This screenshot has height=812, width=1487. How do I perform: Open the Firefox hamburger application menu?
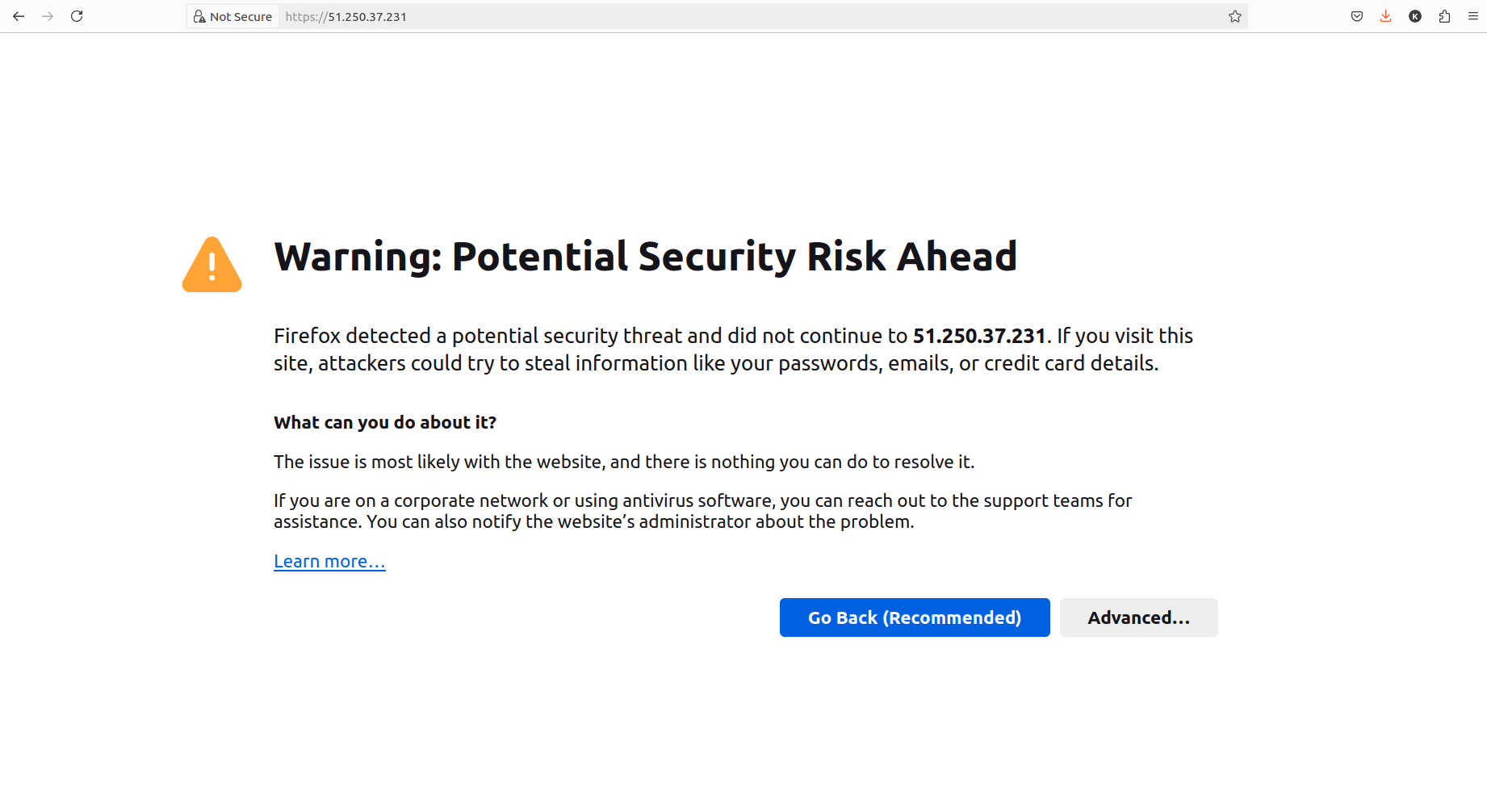pyautogui.click(x=1473, y=16)
